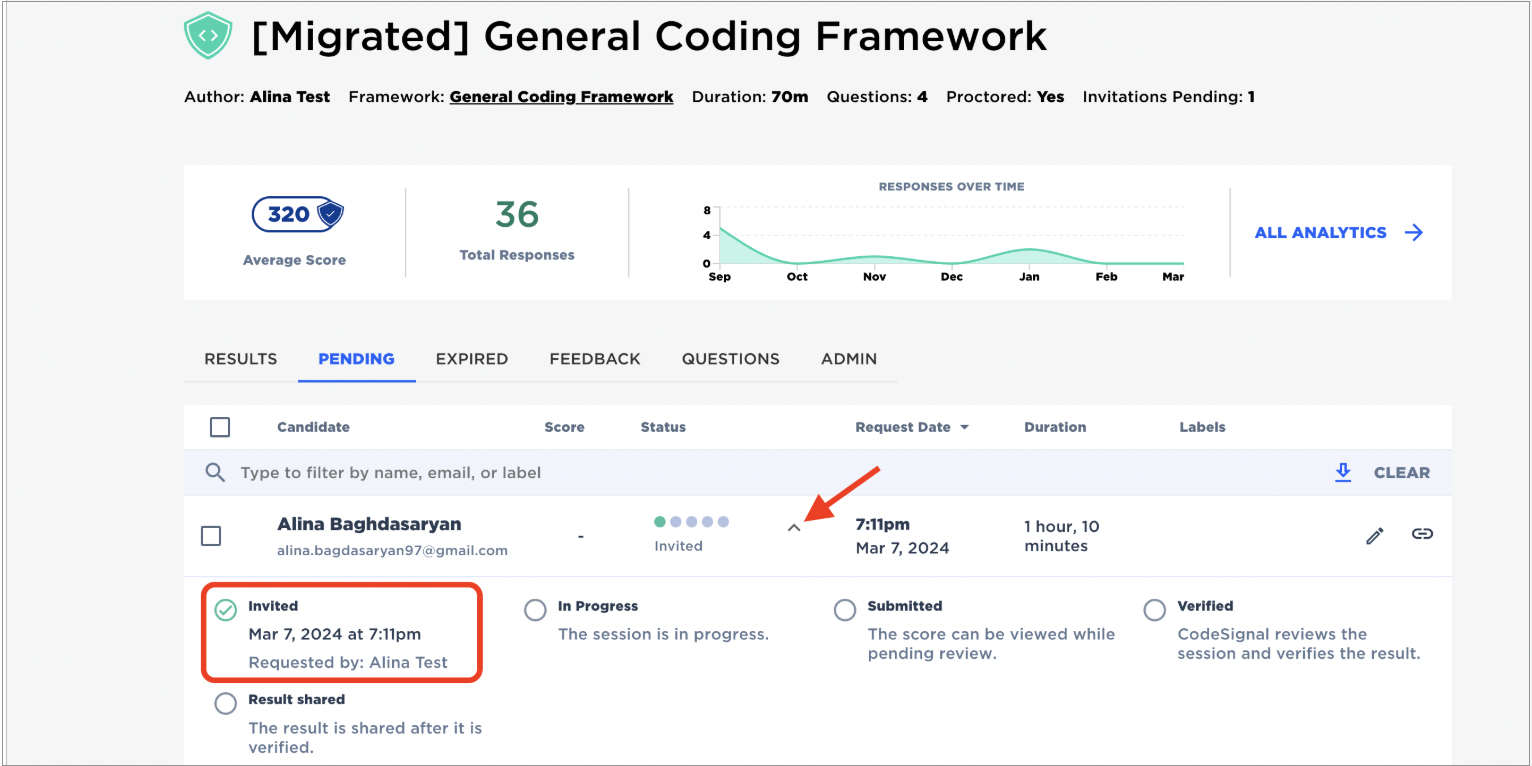Click the Verified stage circle
The image size is (1532, 766).
coord(1155,610)
